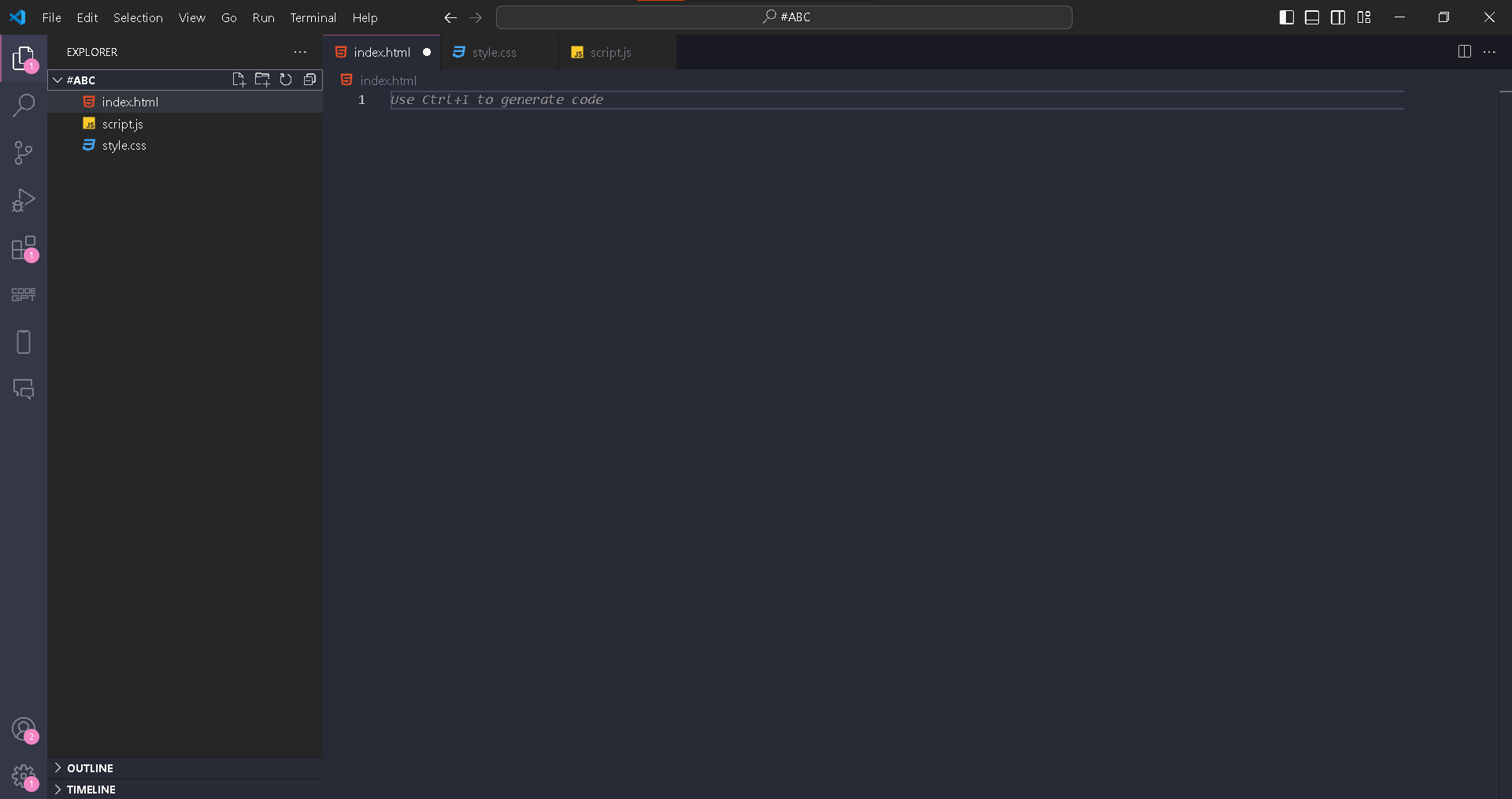Open the Help menu
1512x799 pixels.
click(365, 17)
